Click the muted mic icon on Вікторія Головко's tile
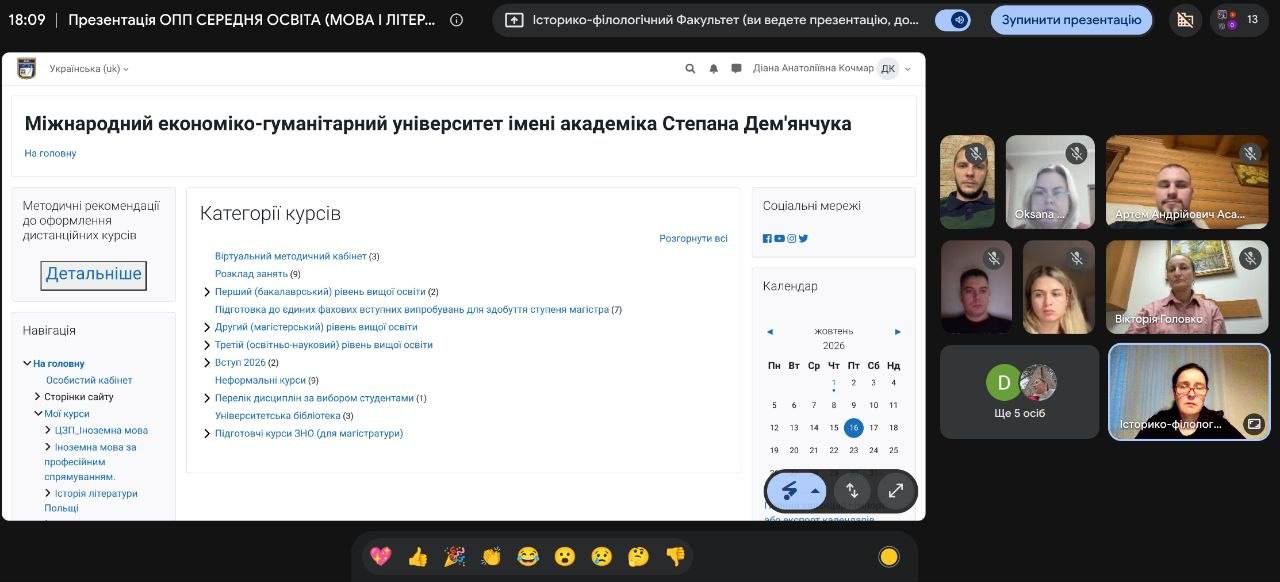 1250,258
